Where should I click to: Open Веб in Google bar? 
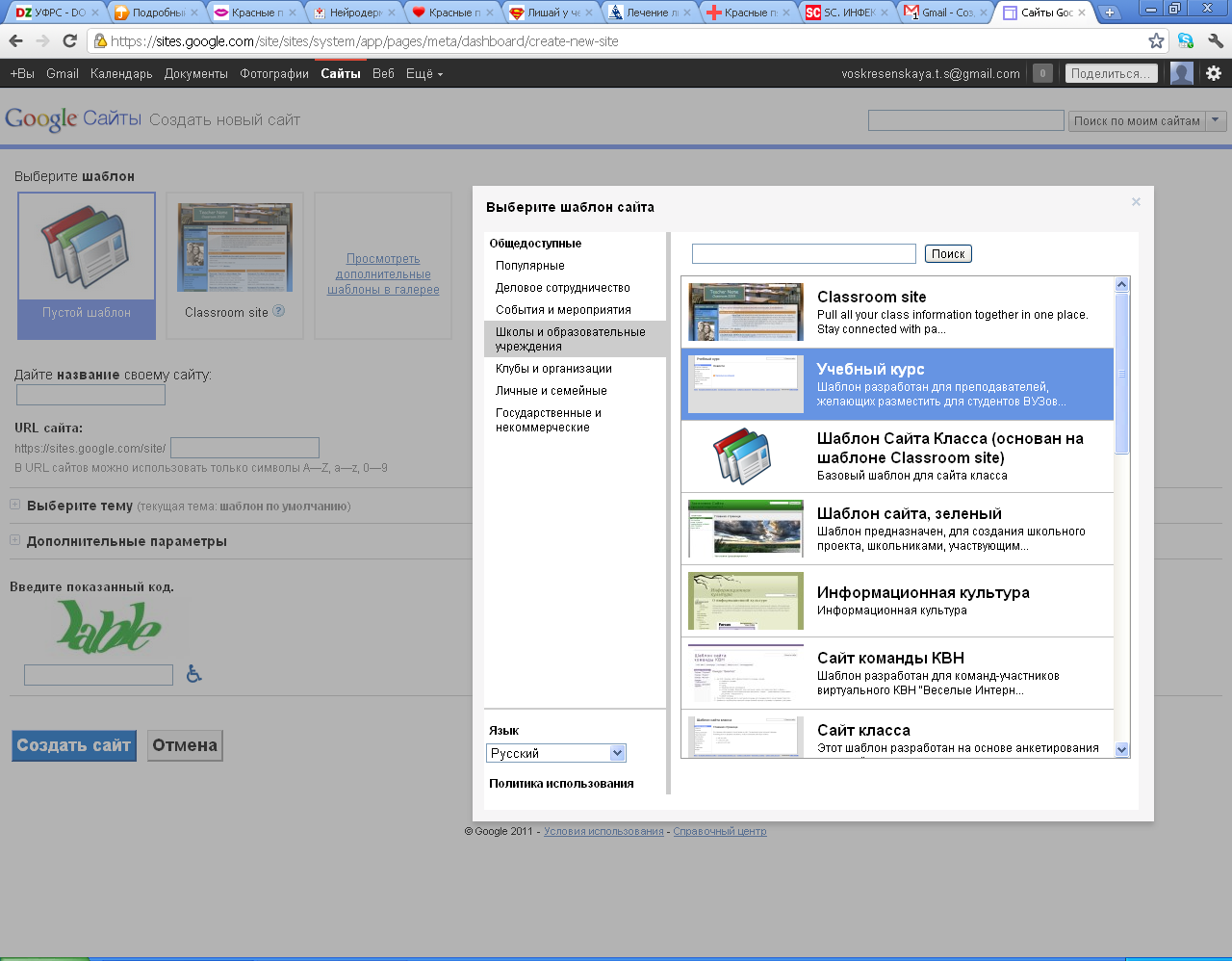tap(383, 73)
